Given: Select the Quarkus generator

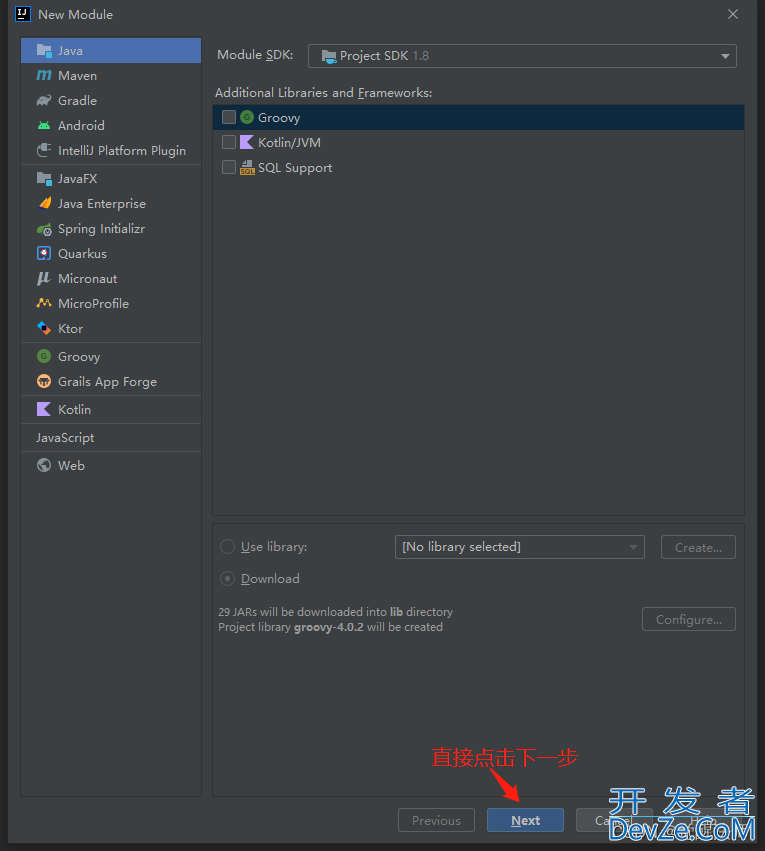Looking at the screenshot, I should [111, 253].
